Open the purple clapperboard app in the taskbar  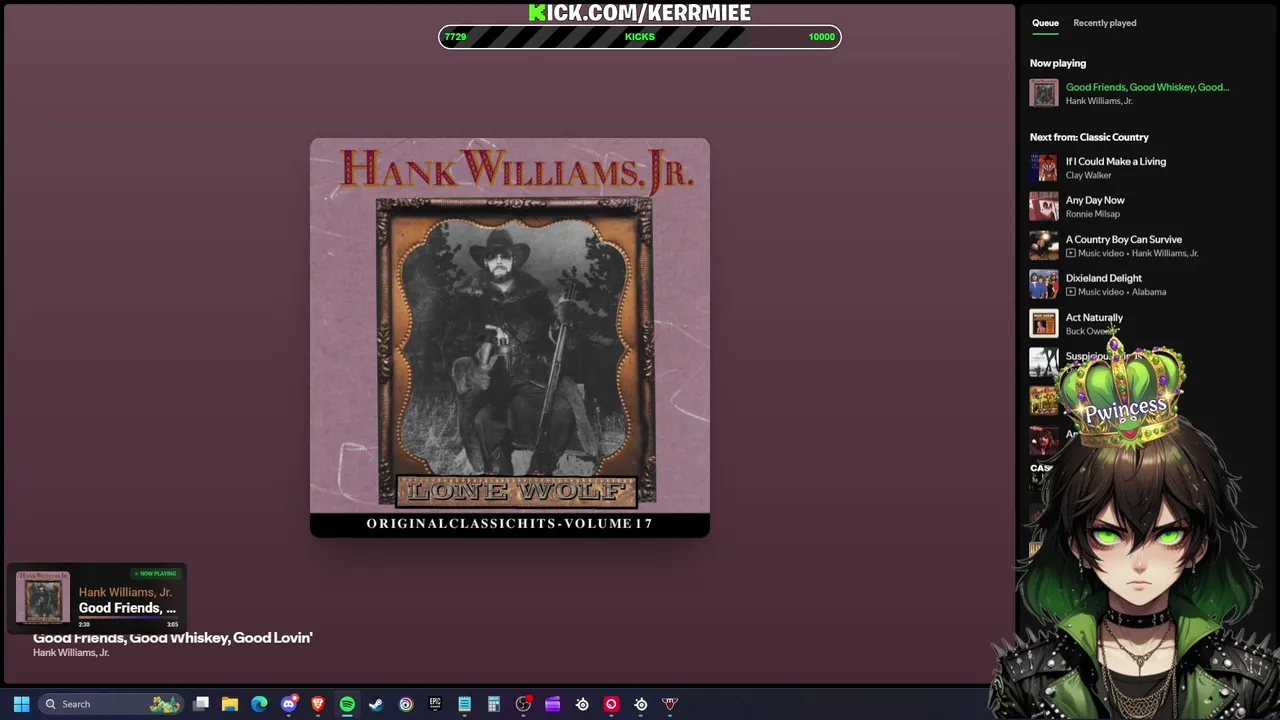point(552,704)
